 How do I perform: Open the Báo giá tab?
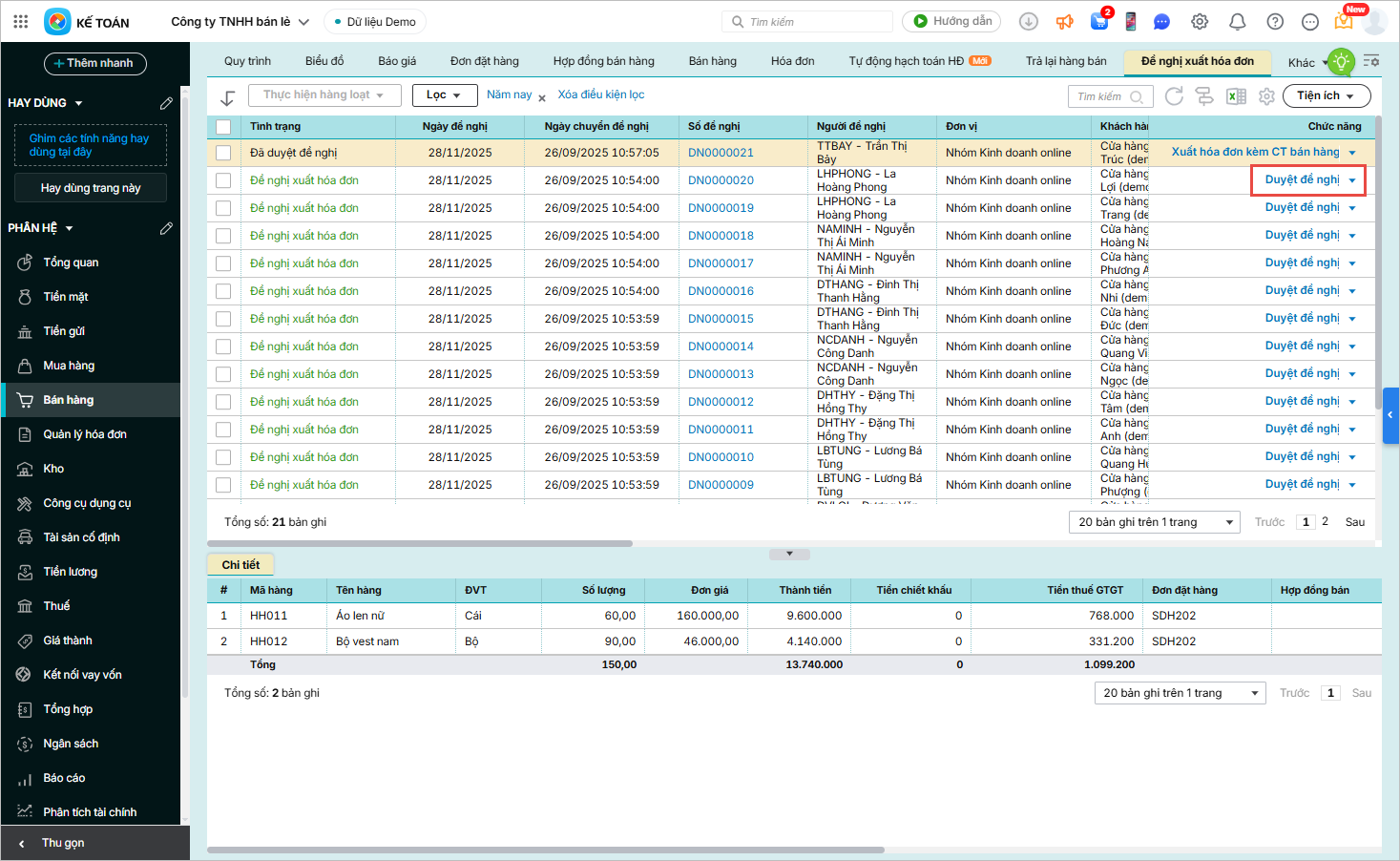pyautogui.click(x=397, y=61)
